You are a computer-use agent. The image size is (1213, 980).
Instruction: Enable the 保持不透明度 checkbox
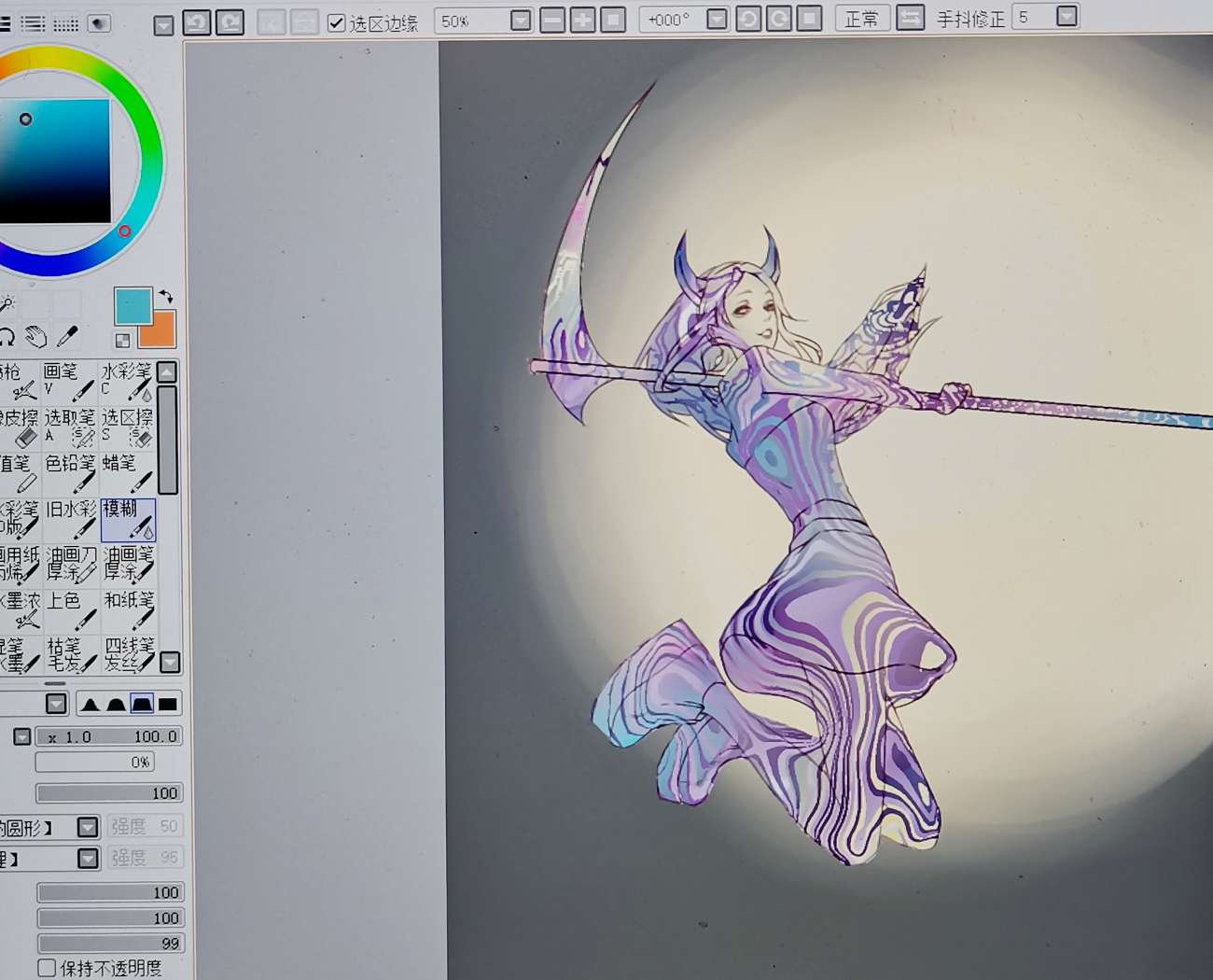click(x=47, y=968)
